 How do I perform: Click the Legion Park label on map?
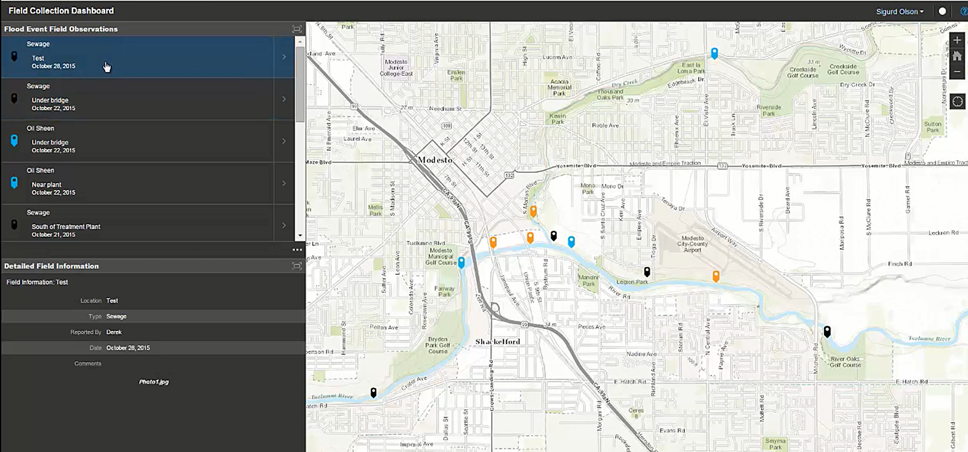point(633,282)
